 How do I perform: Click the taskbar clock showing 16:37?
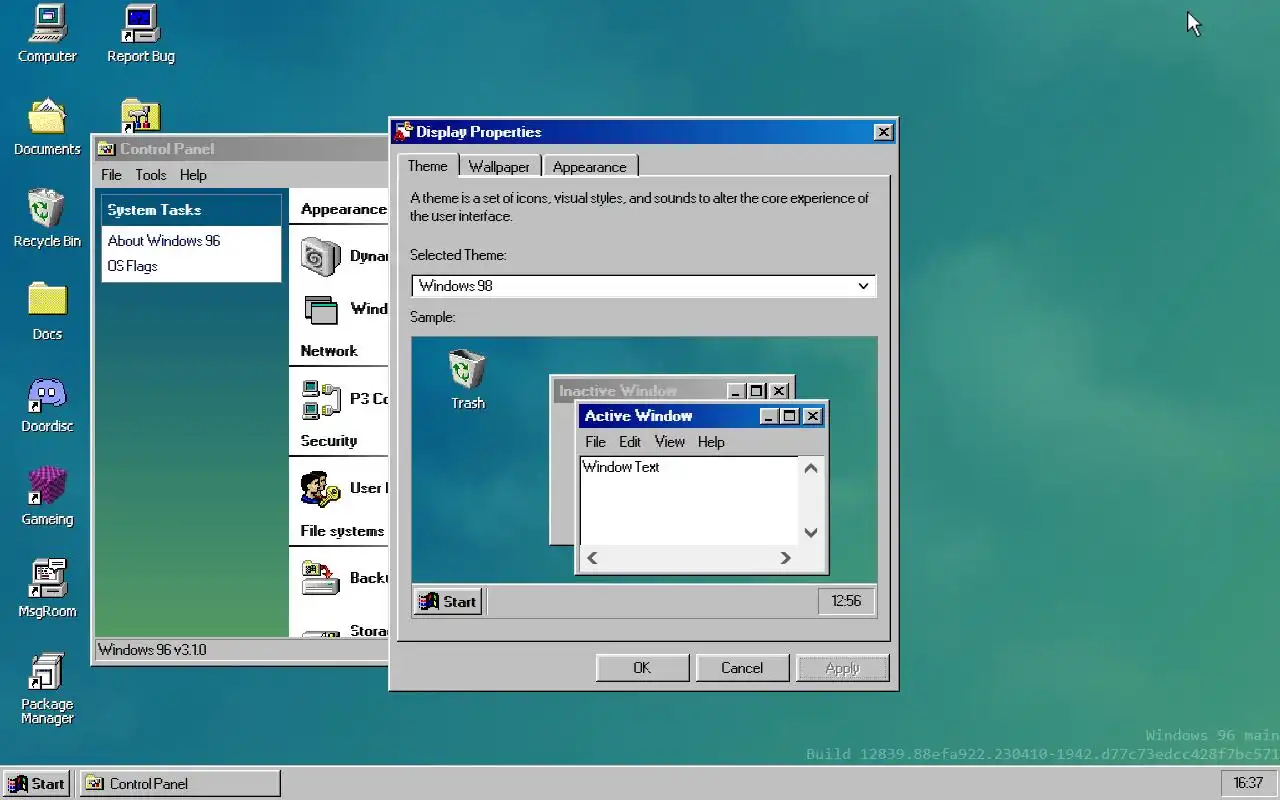[x=1248, y=783]
